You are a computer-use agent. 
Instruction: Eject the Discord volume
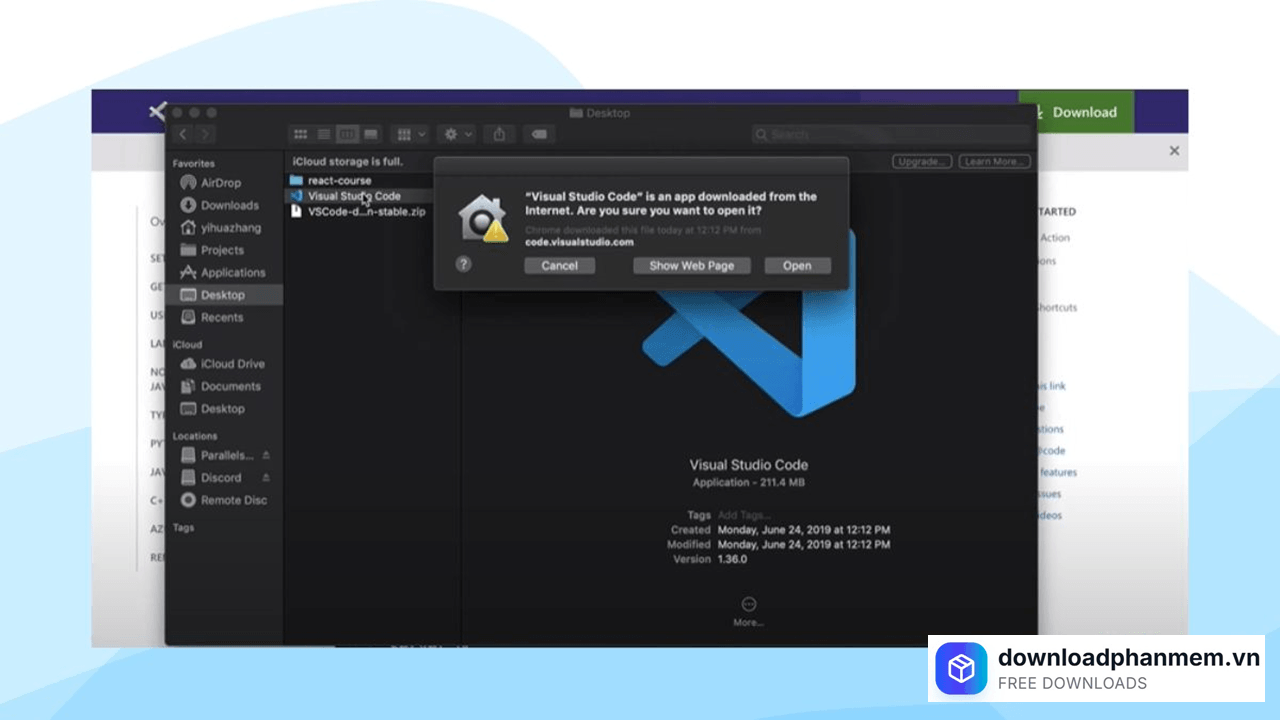pyautogui.click(x=266, y=477)
